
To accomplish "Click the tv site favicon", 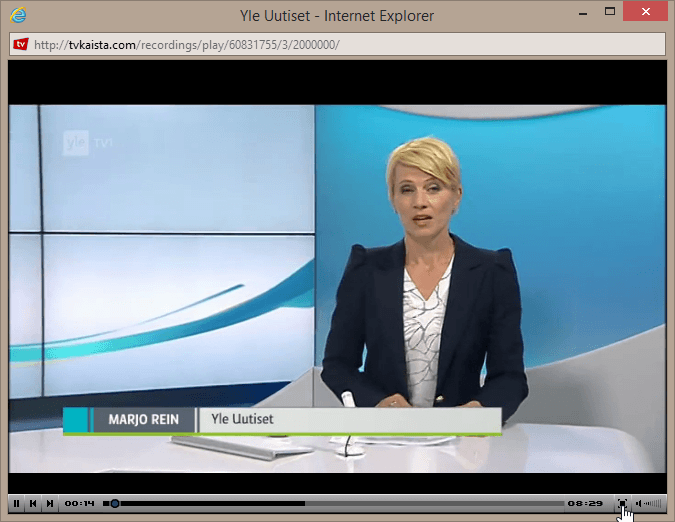I will click(21, 44).
